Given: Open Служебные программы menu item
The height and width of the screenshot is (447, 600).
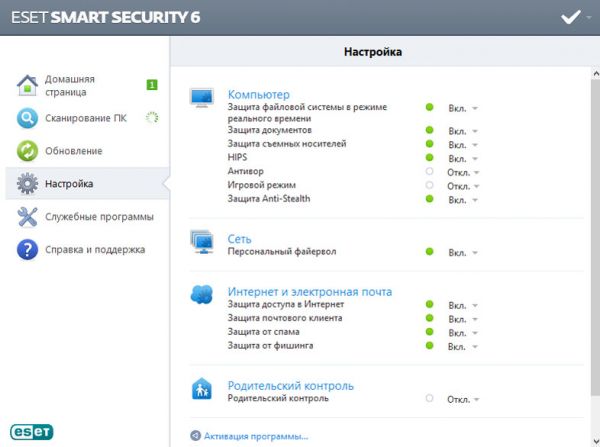Looking at the screenshot, I should pyautogui.click(x=99, y=216).
